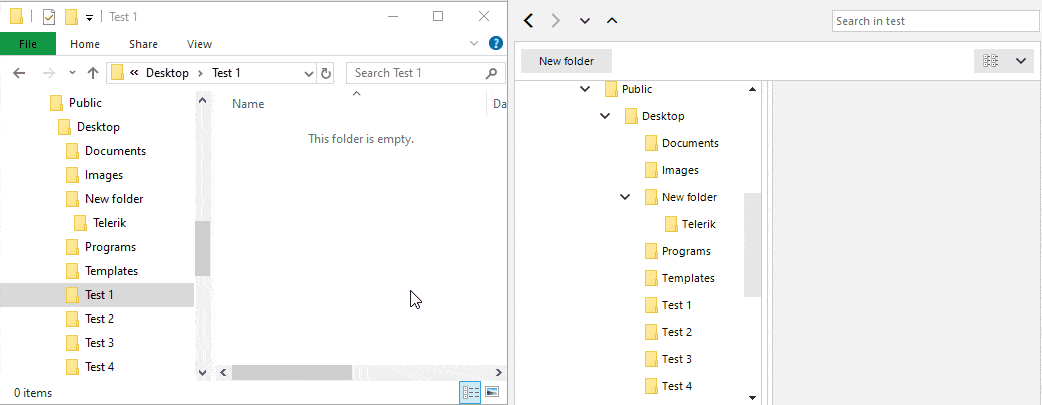Click the Explorer back arrow button
This screenshot has width=1042, height=405.
click(19, 73)
